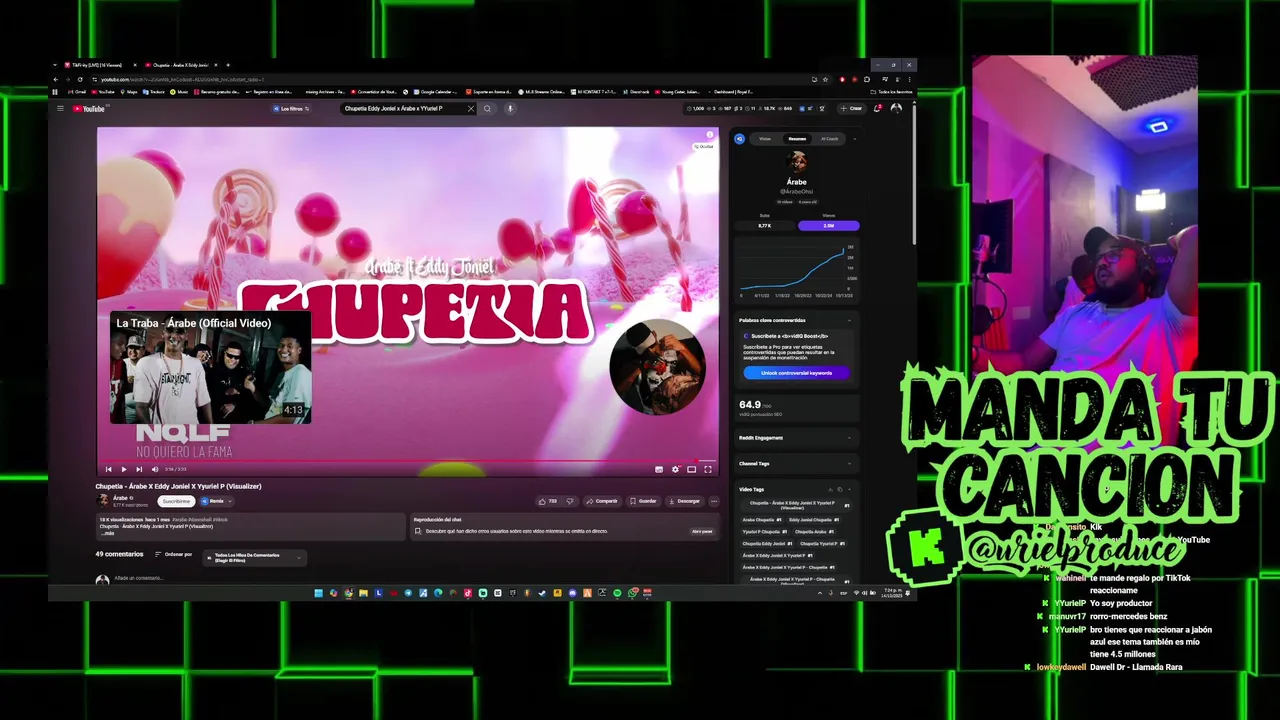Show the Views chart toggle
Screen dimensions: 1280x720
[828, 226]
